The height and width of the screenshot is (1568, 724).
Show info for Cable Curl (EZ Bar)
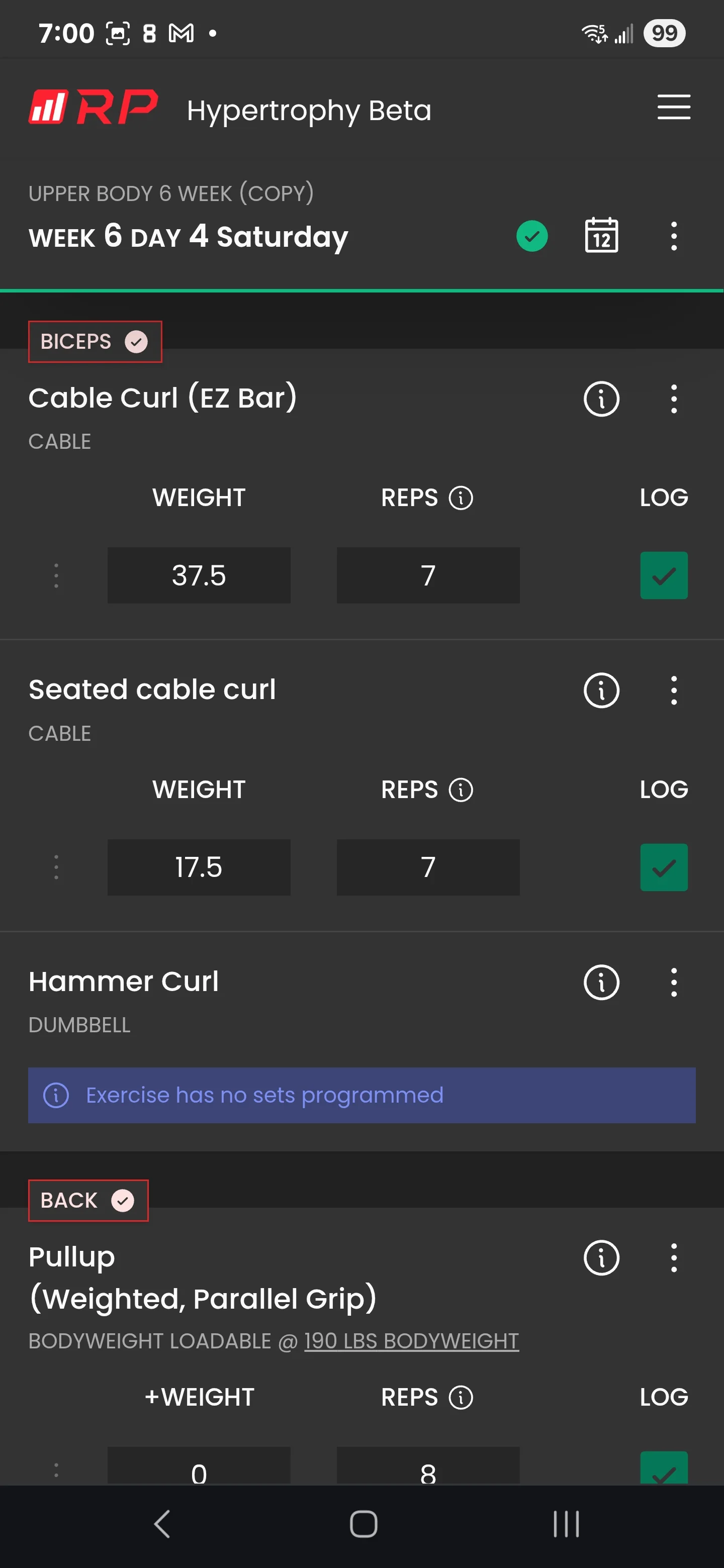[601, 400]
